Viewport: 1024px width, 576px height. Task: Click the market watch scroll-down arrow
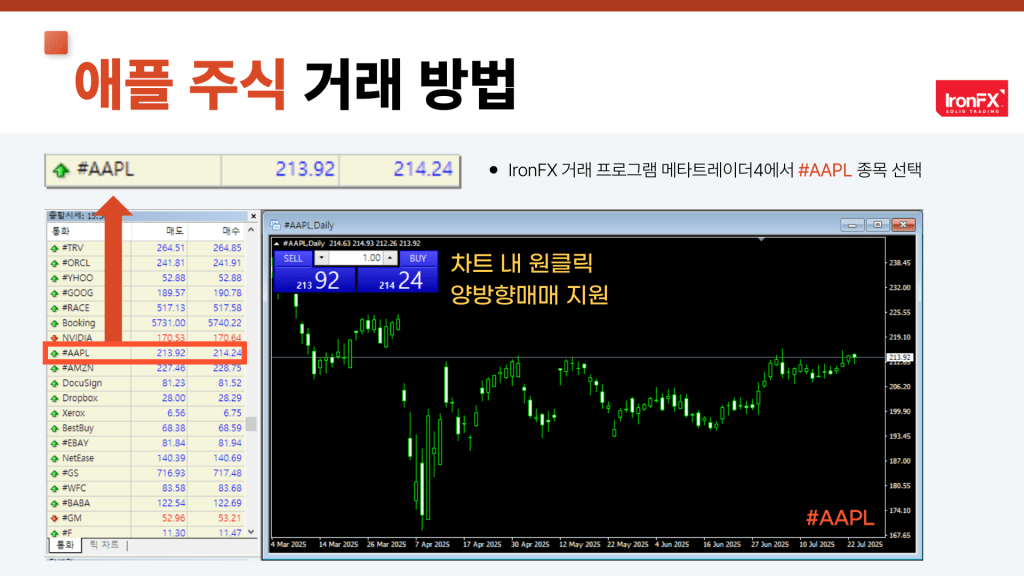251,532
